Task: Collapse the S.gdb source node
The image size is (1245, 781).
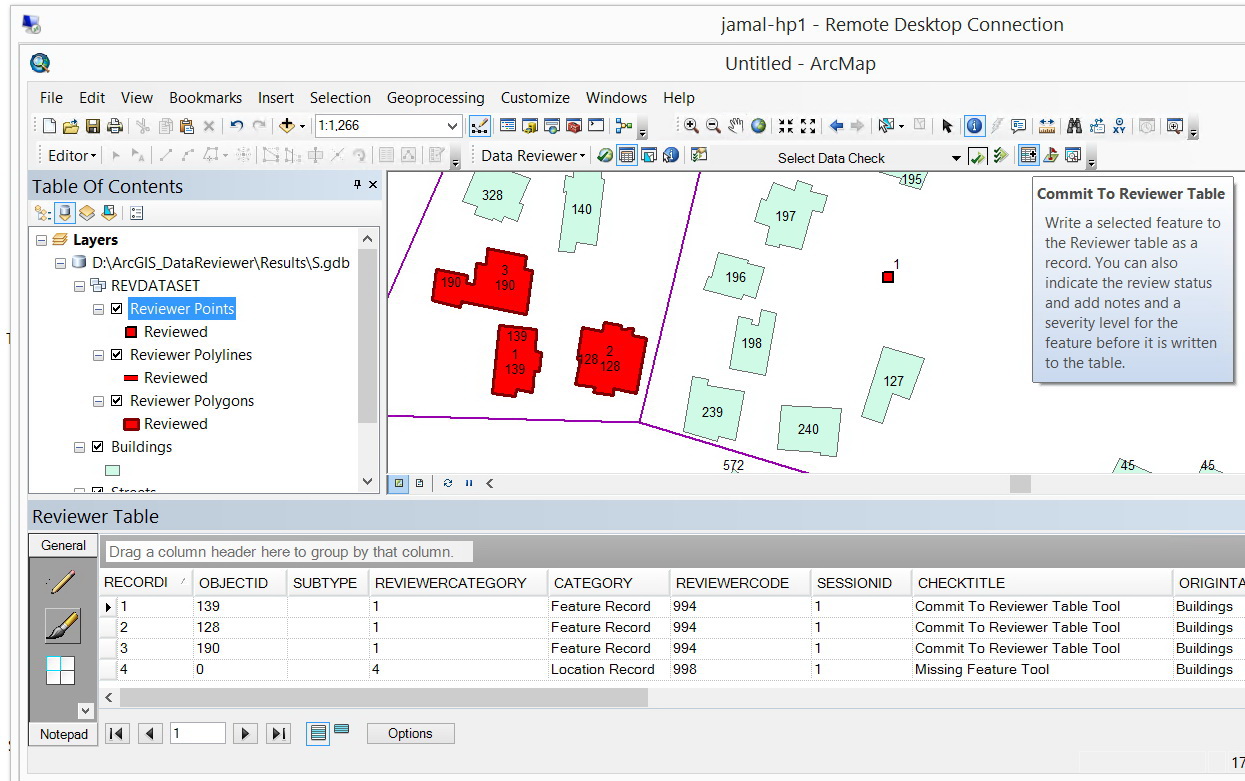Action: coord(60,263)
